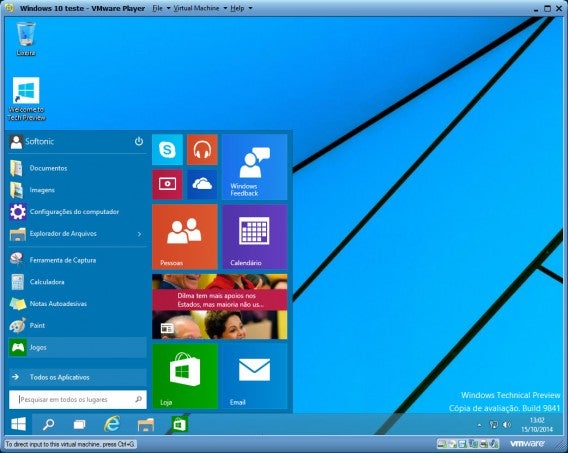The image size is (568, 453).
Task: Expand Explorador de Arquivos jump list arrow
Action: pos(139,234)
